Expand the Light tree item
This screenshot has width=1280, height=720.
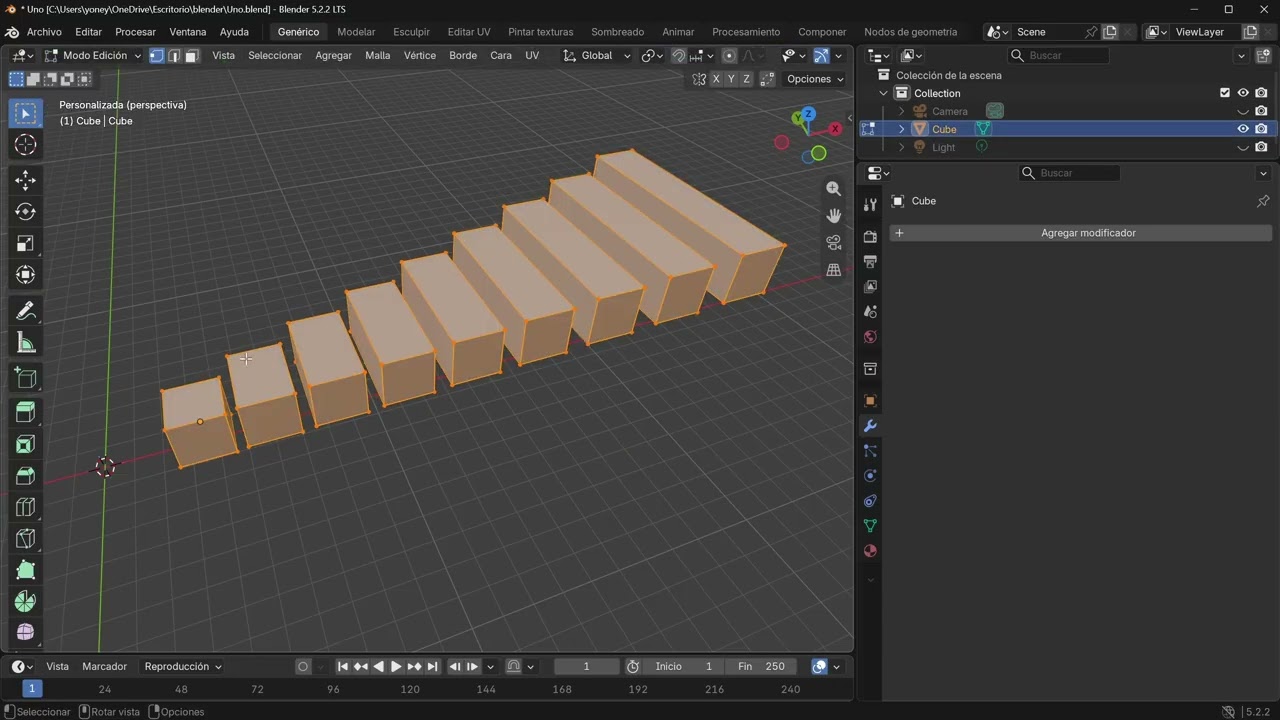point(901,147)
